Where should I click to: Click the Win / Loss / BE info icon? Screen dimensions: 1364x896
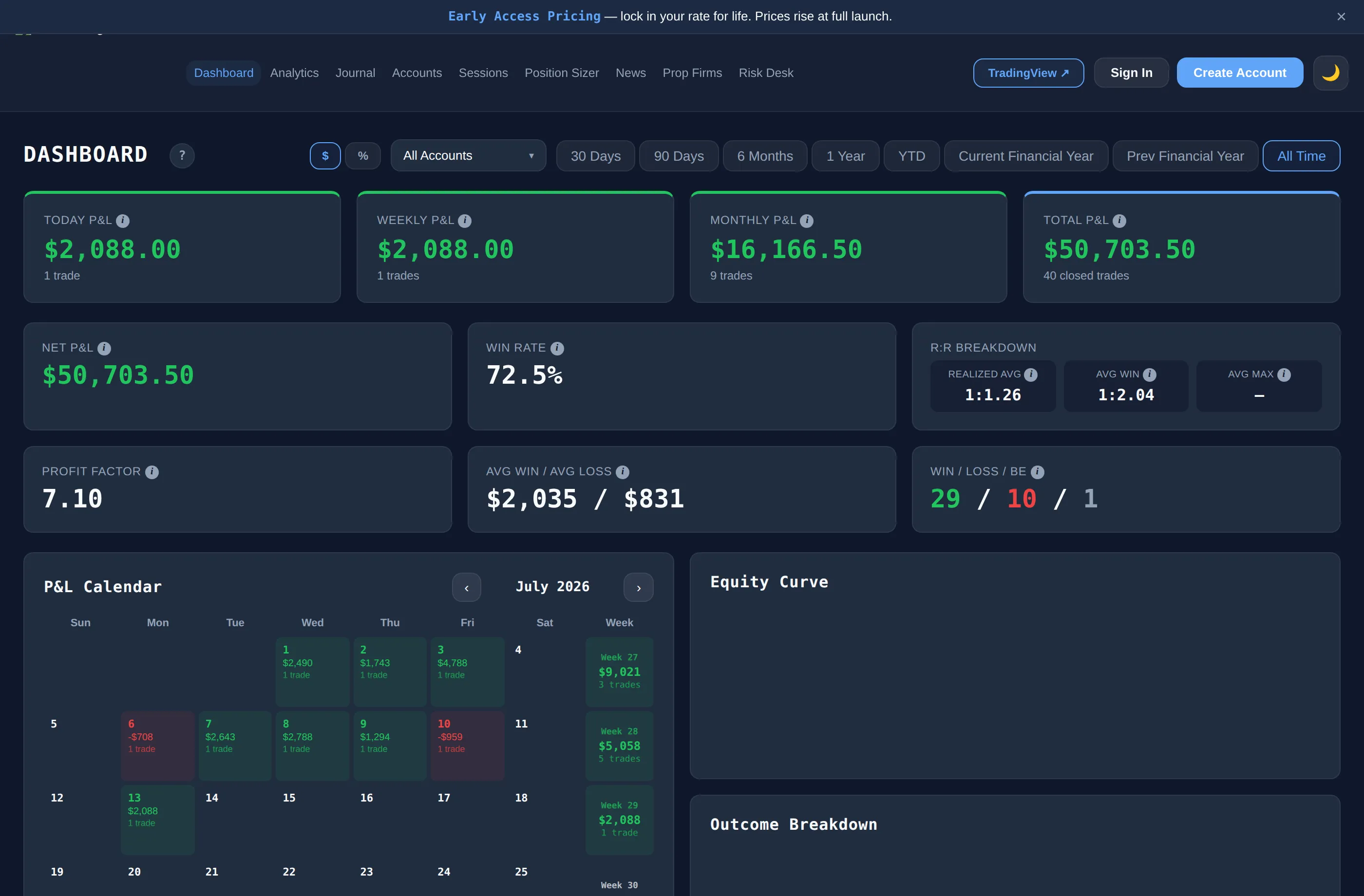1037,472
